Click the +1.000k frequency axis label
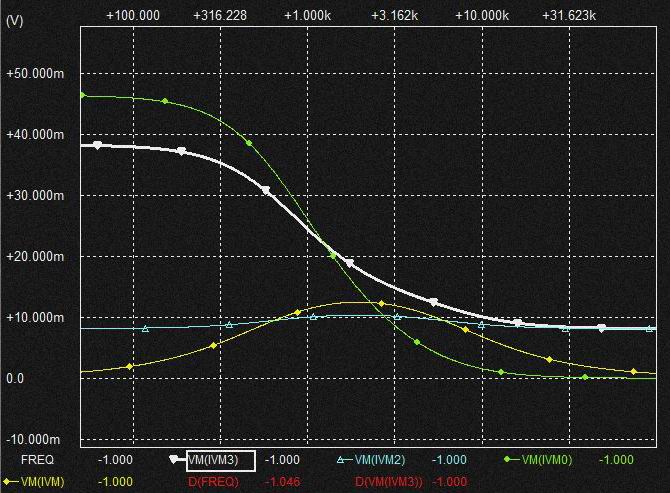This screenshot has height=493, width=670. (307, 16)
